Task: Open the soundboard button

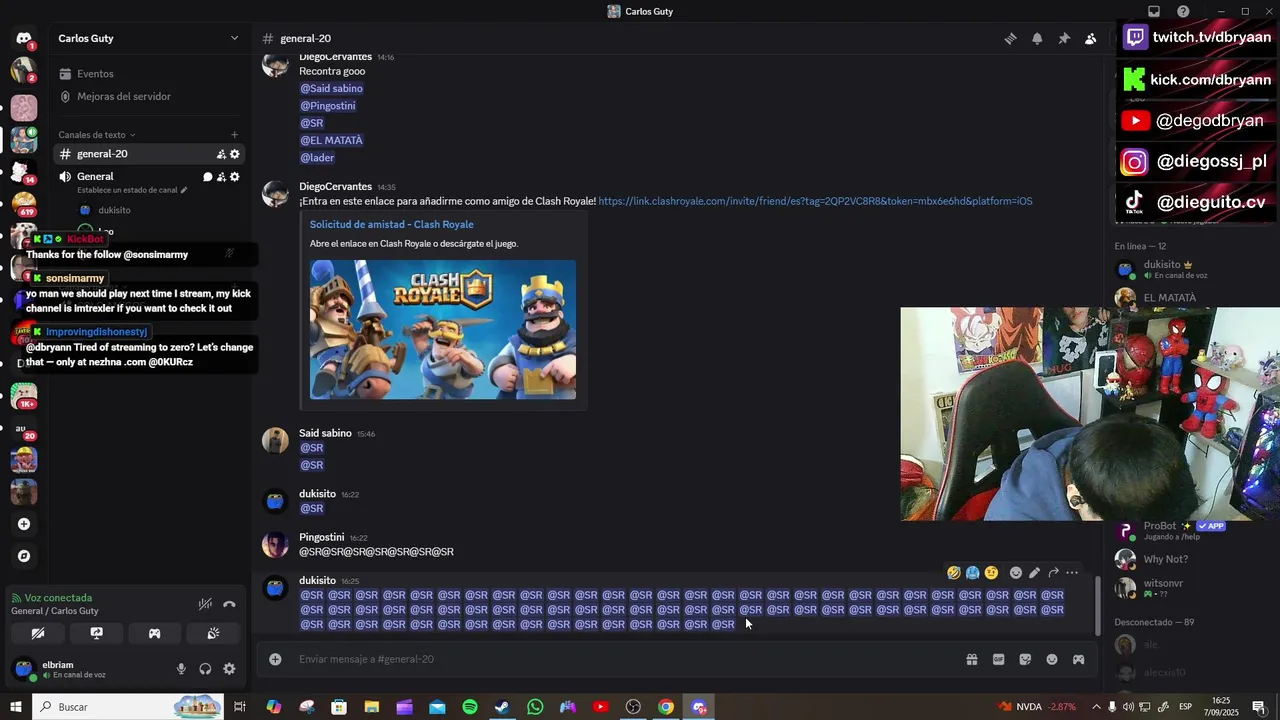Action: tap(213, 633)
